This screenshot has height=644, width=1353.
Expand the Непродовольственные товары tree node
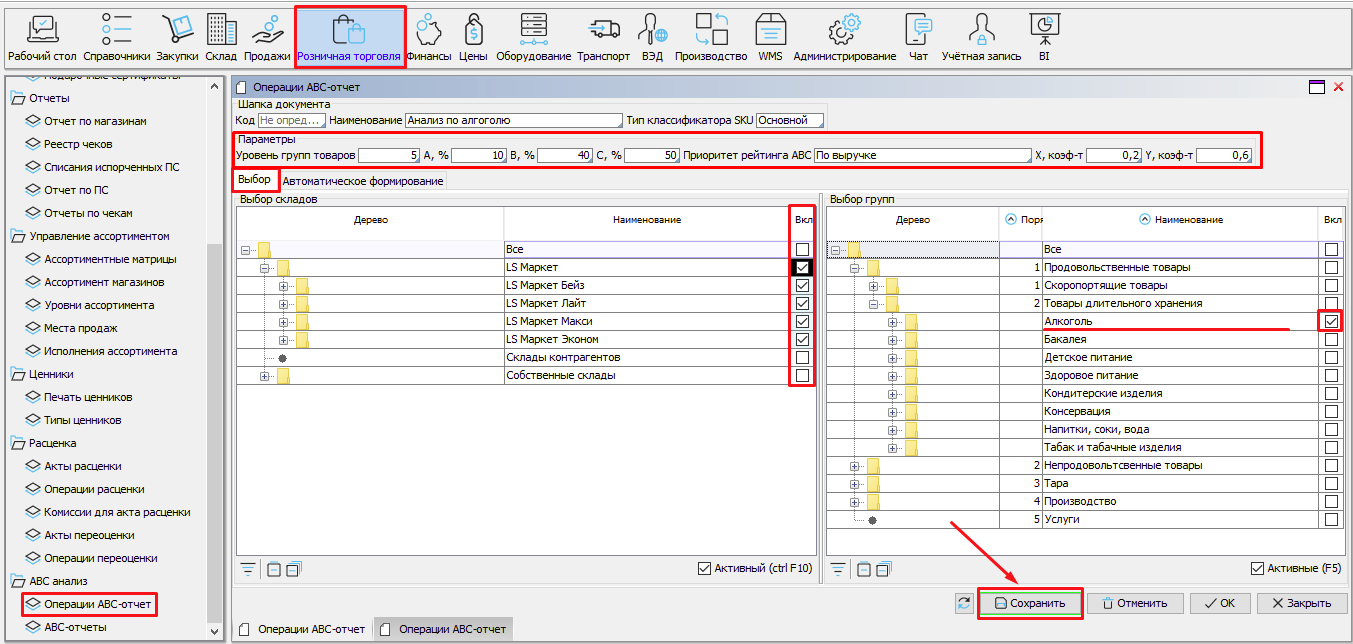[x=855, y=466]
